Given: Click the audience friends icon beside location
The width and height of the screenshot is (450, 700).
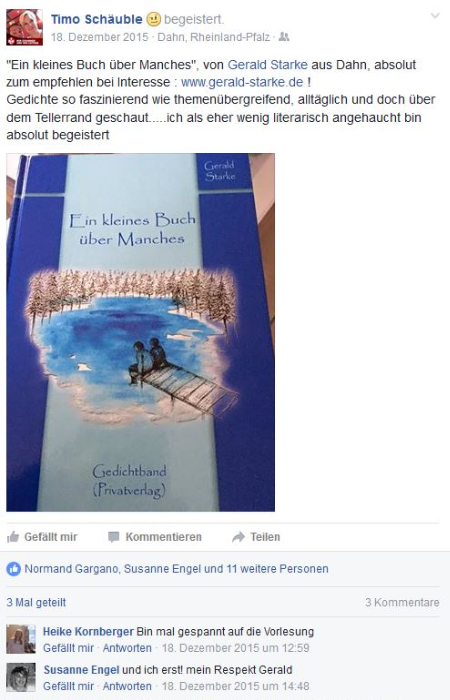Looking at the screenshot, I should click(x=284, y=37).
